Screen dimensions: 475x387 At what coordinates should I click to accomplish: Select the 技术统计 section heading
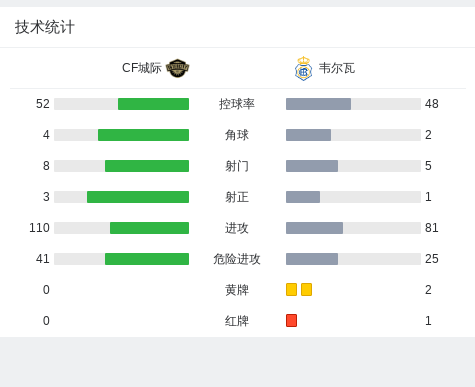[x=45, y=27]
